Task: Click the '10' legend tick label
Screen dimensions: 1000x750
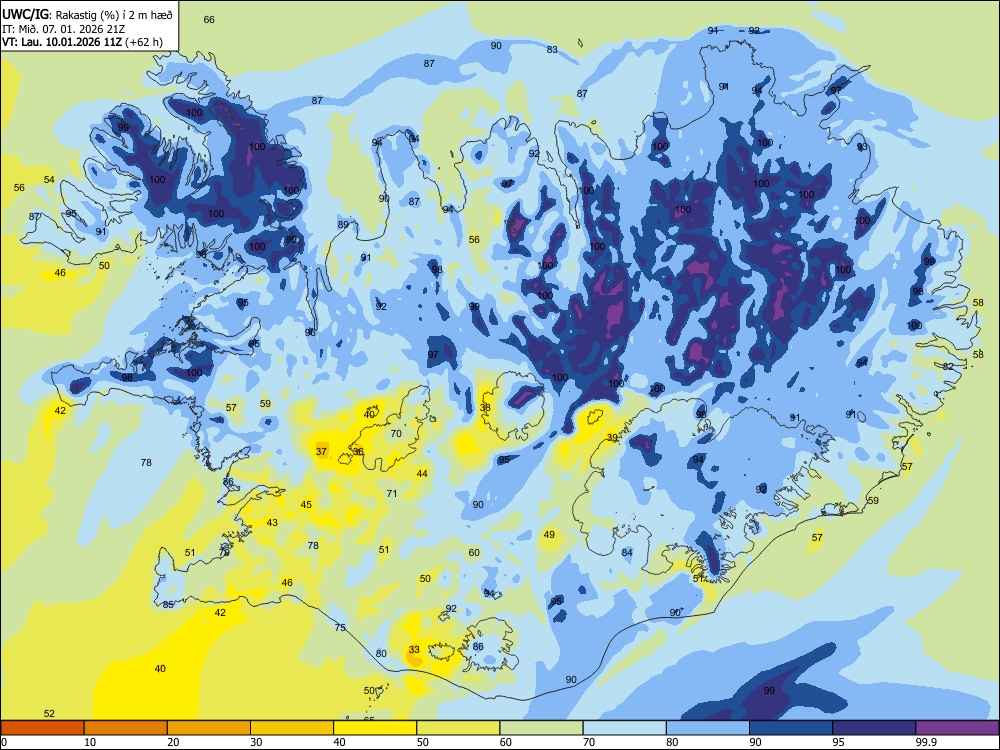Action: tap(90, 742)
